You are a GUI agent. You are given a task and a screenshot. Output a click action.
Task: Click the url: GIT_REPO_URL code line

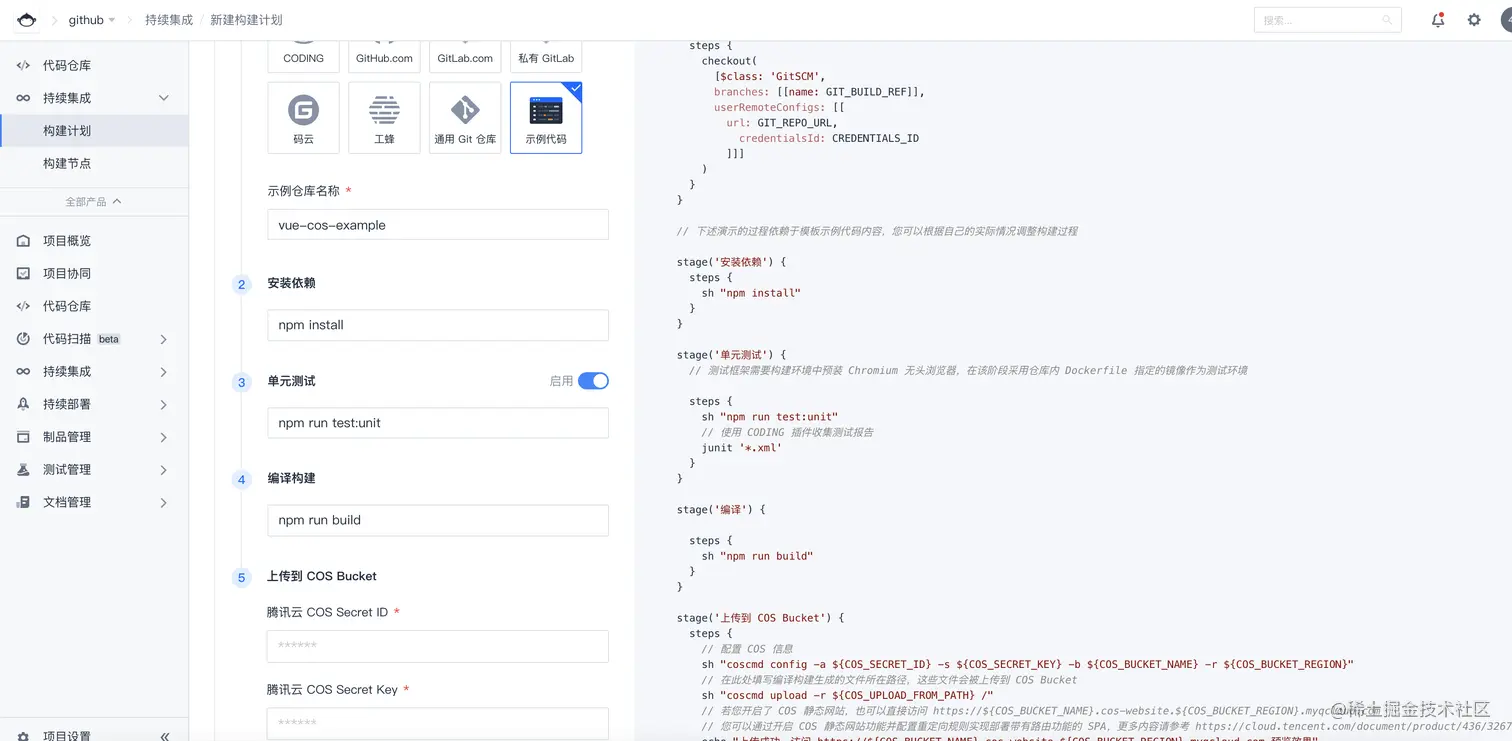click(x=782, y=123)
